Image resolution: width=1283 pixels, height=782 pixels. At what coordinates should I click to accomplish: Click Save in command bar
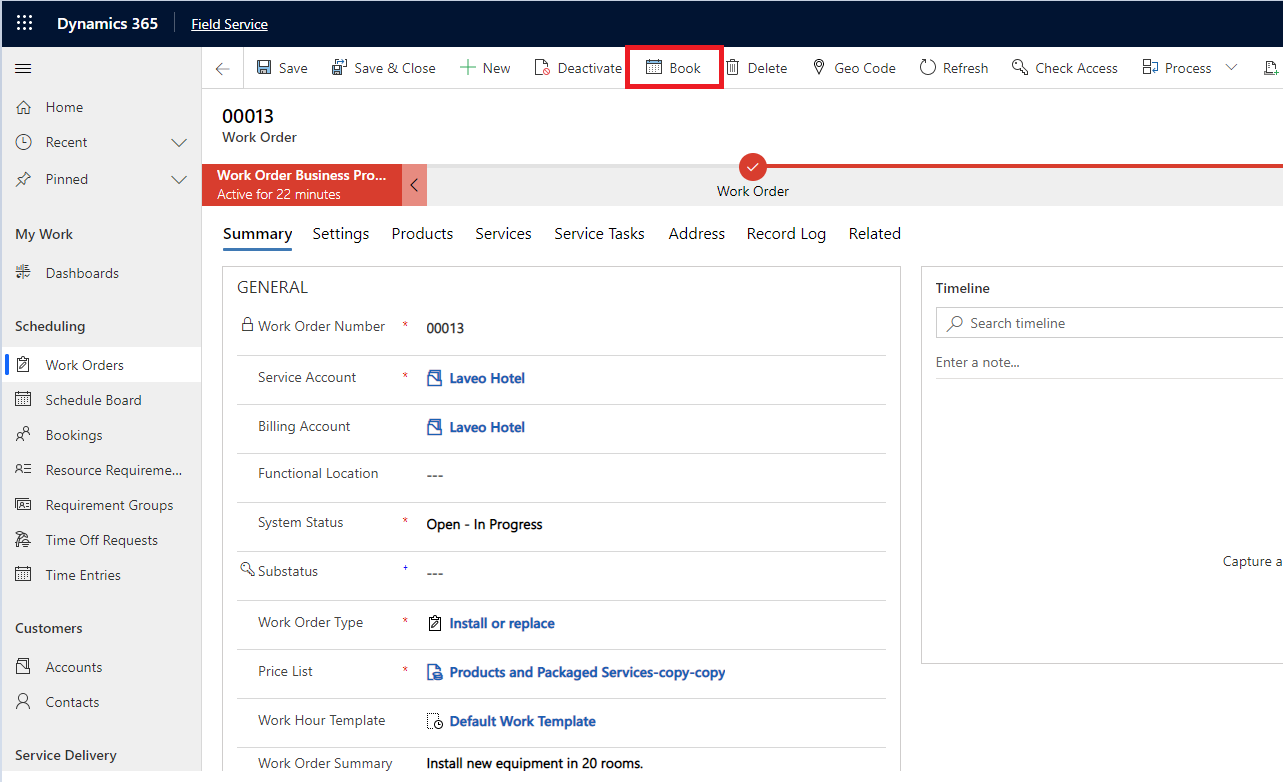tap(282, 68)
